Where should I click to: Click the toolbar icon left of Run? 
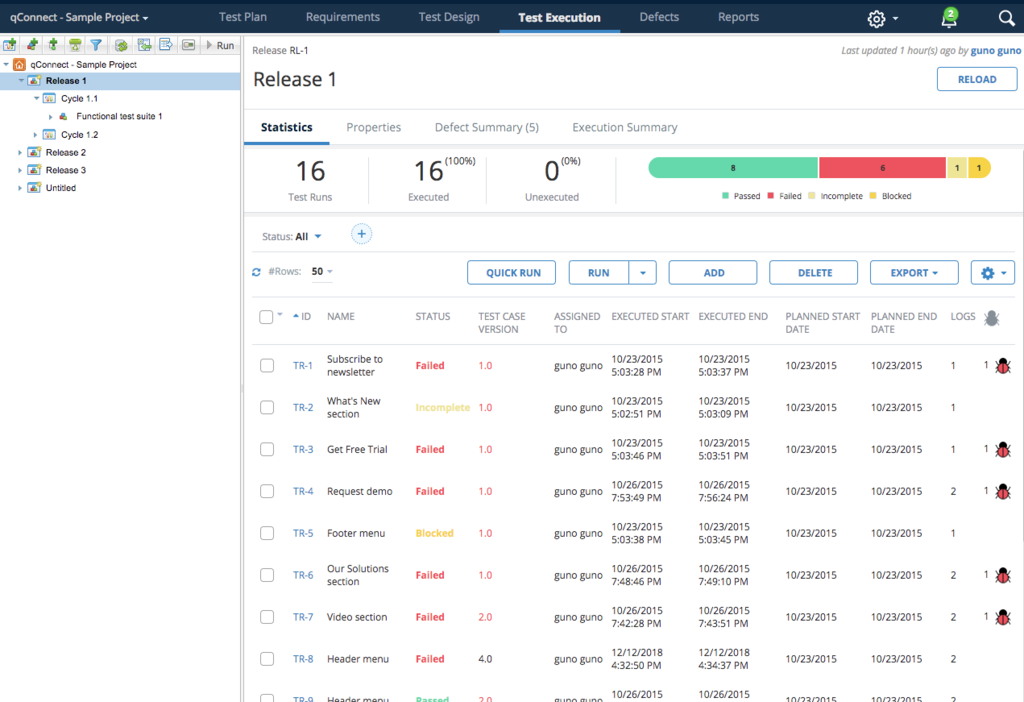[188, 45]
